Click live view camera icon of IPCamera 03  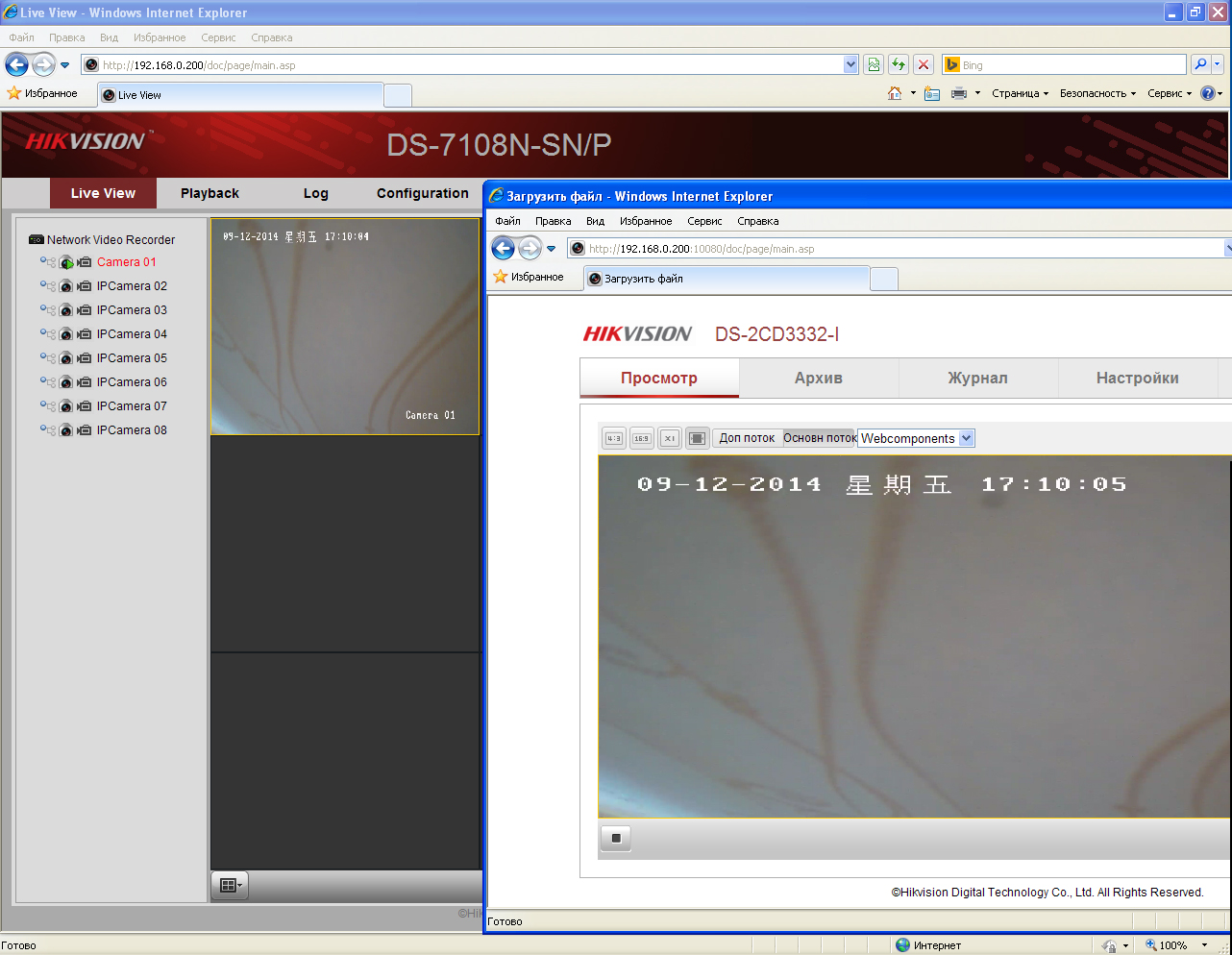click(x=66, y=310)
